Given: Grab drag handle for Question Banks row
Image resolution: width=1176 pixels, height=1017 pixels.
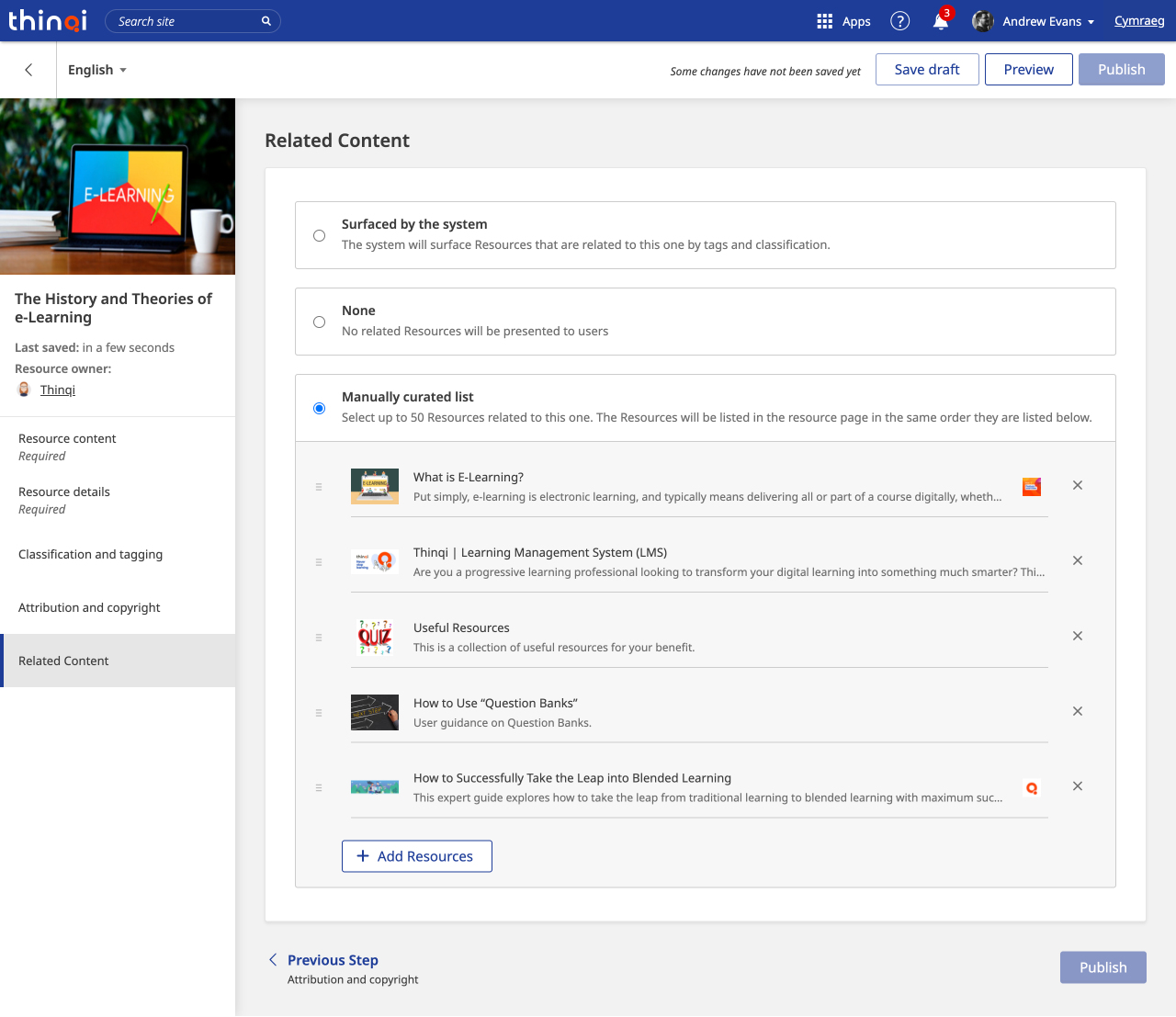Looking at the screenshot, I should tap(319, 713).
